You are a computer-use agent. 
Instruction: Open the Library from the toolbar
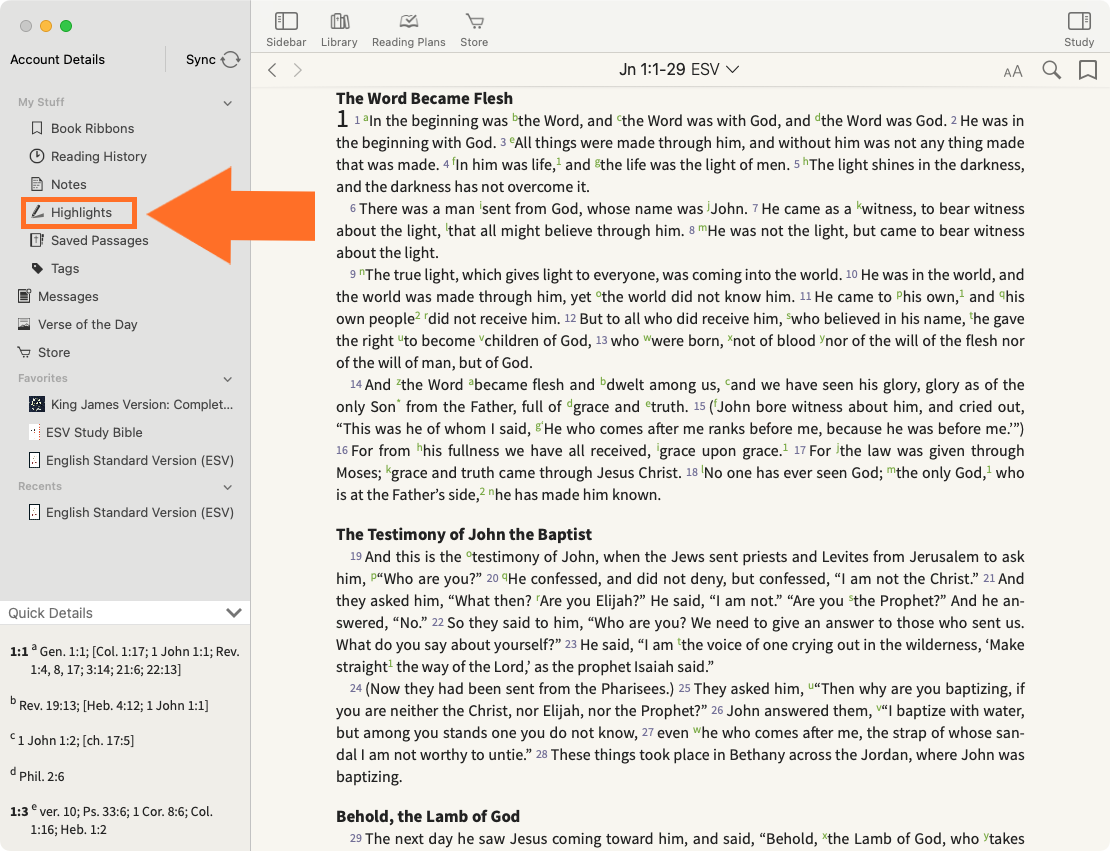pyautogui.click(x=339, y=22)
